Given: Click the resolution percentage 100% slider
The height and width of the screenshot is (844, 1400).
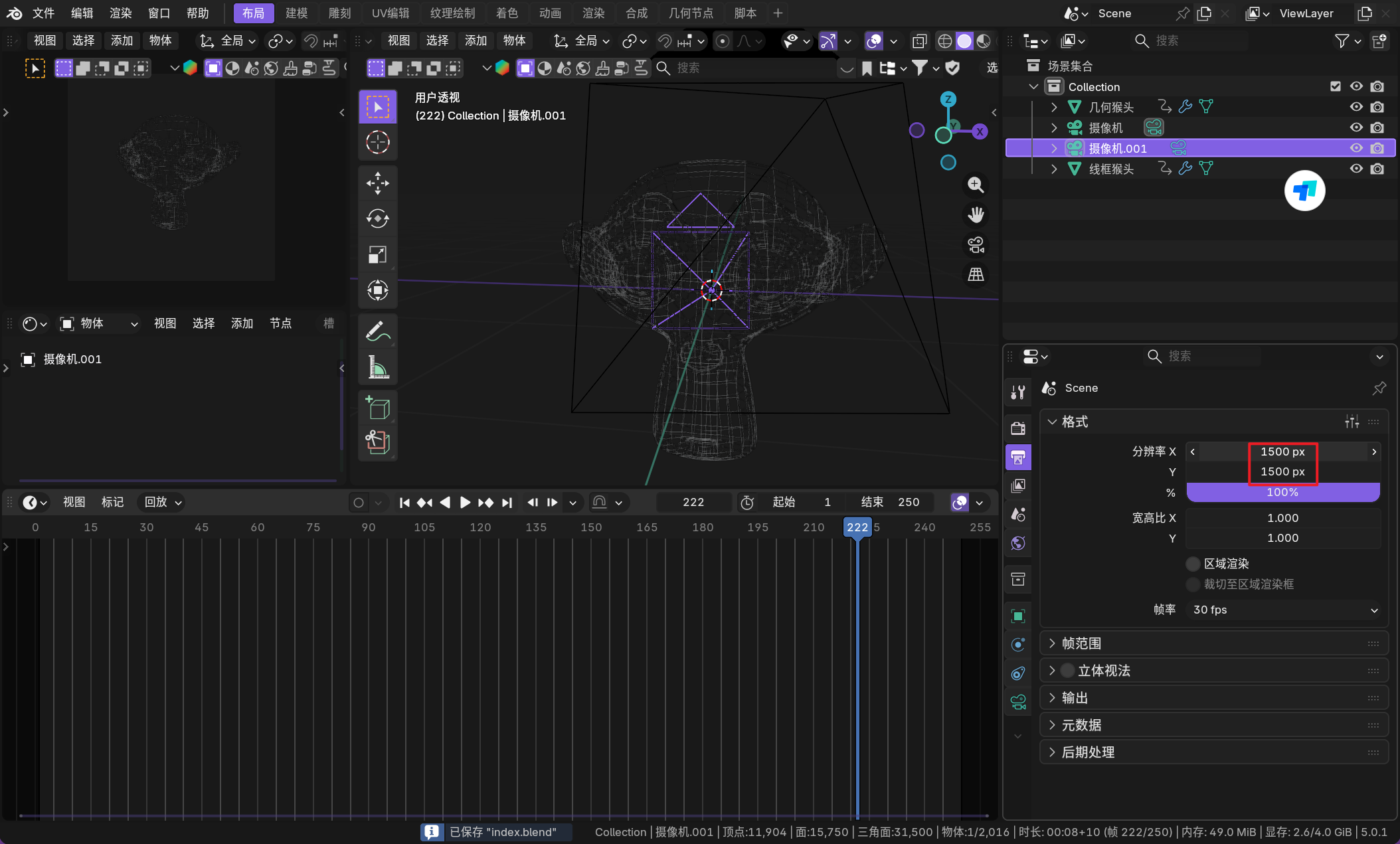Looking at the screenshot, I should (x=1282, y=492).
